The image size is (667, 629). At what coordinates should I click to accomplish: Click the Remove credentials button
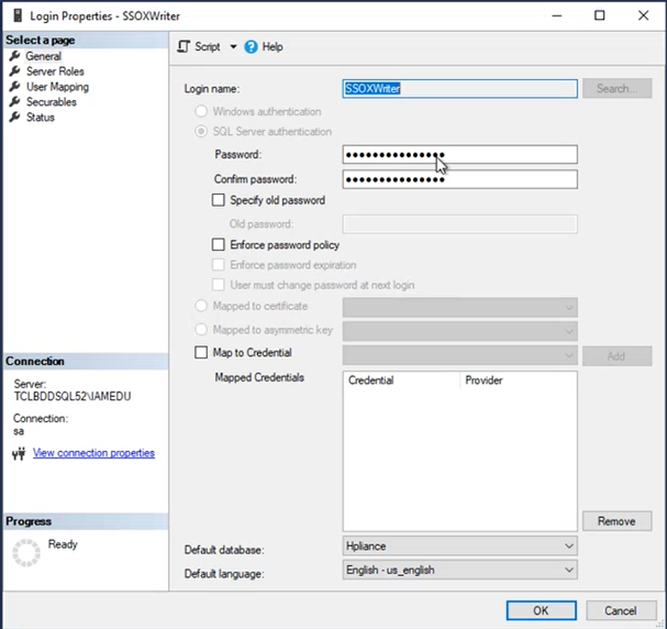coord(617,521)
